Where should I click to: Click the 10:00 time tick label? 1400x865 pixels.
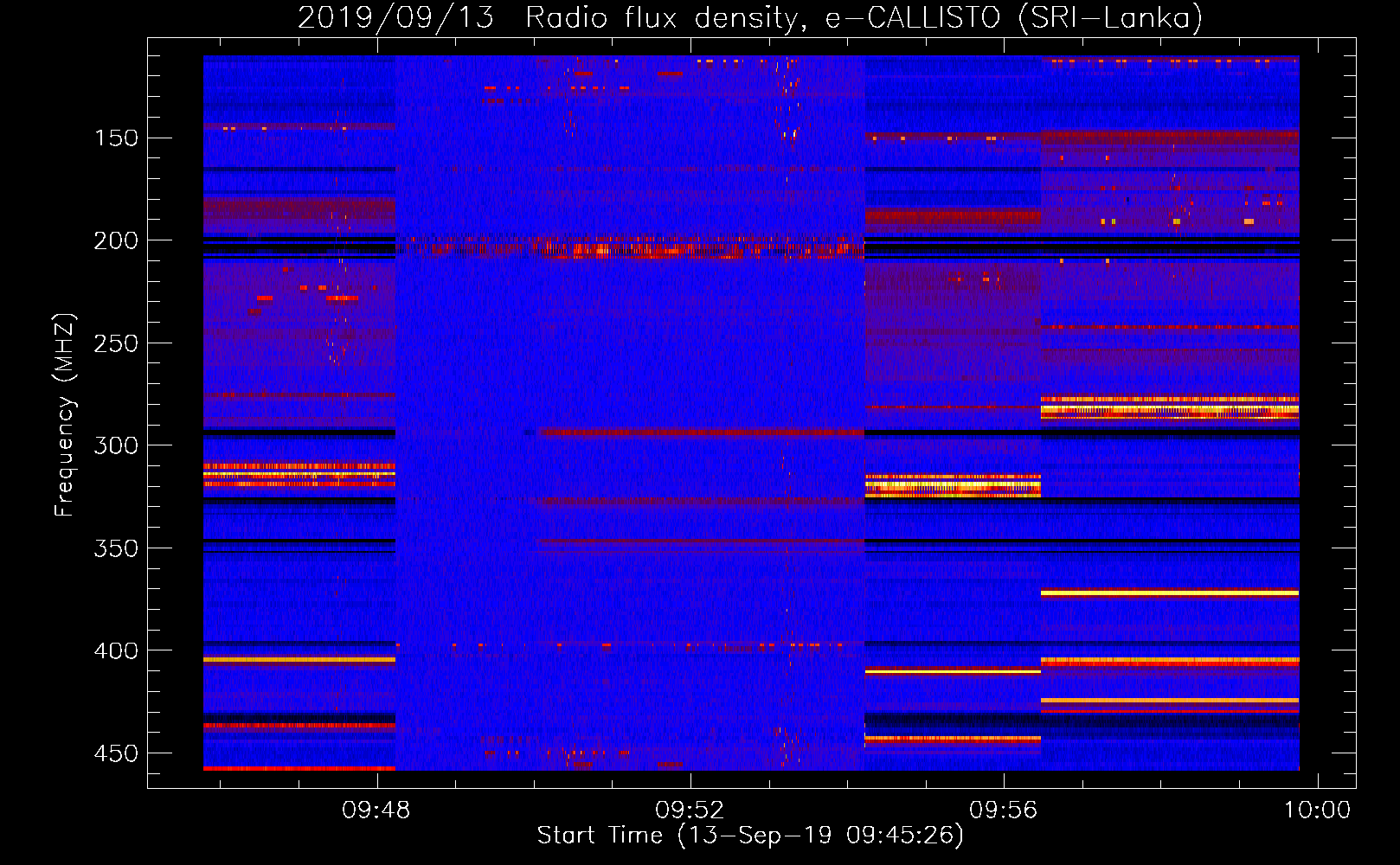1317,811
